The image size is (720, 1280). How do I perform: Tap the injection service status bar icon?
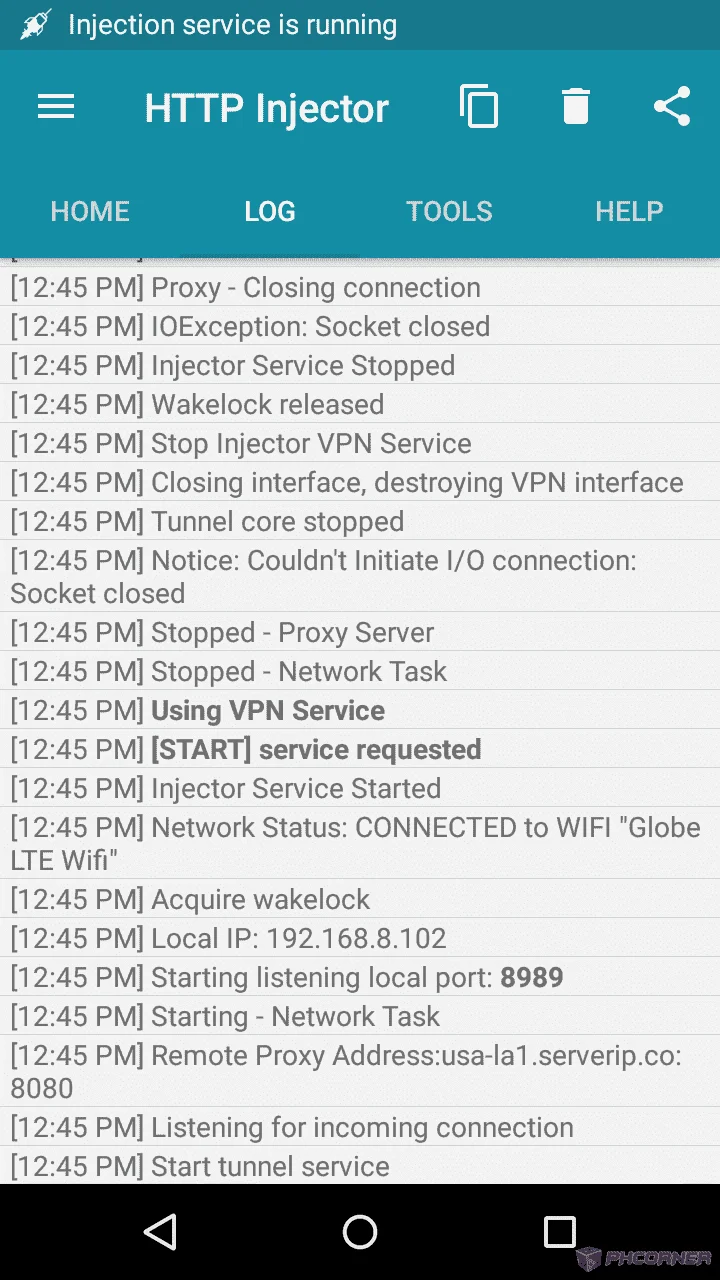pyautogui.click(x=35, y=25)
